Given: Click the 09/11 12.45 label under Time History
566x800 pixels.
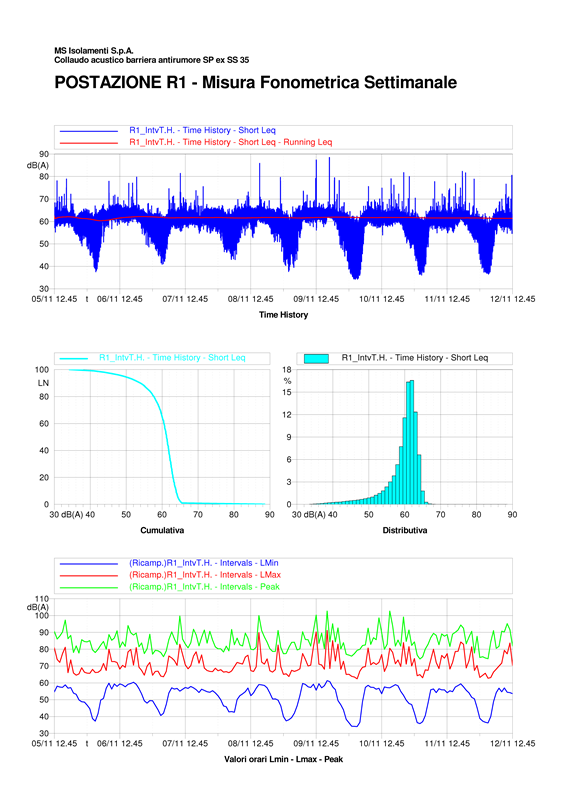Looking at the screenshot, I should [316, 299].
